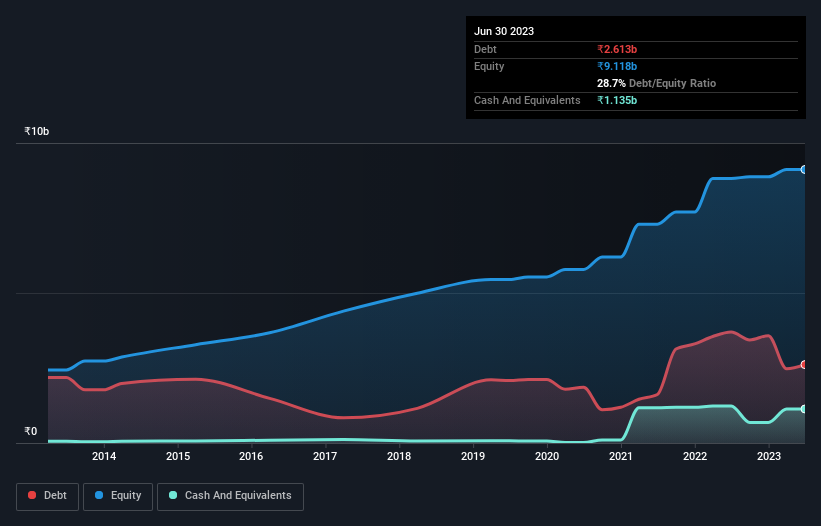Toggle the Cash And Equivalents legend button
The height and width of the screenshot is (526, 821).
[x=230, y=496]
